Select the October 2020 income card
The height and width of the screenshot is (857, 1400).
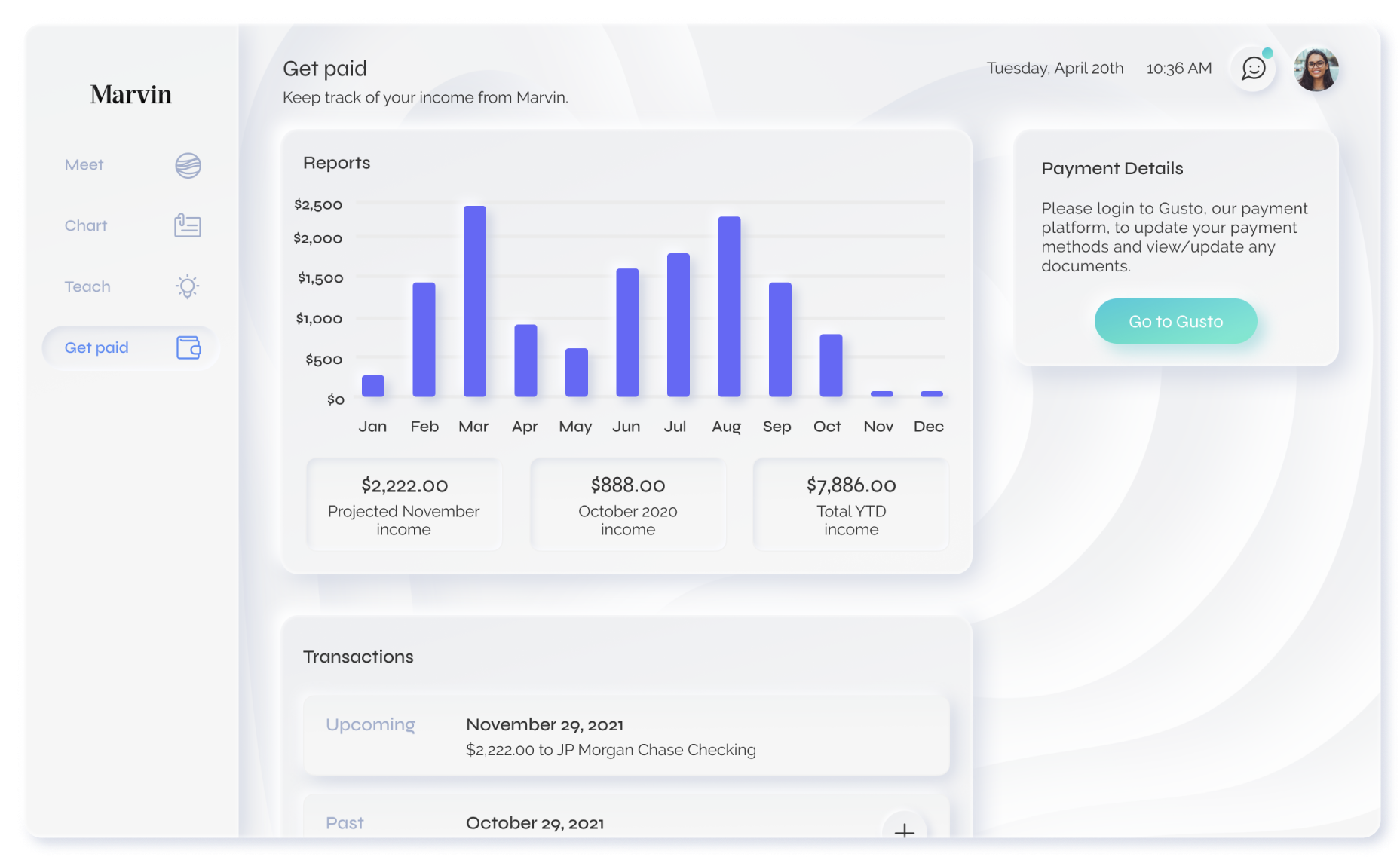[x=628, y=504]
